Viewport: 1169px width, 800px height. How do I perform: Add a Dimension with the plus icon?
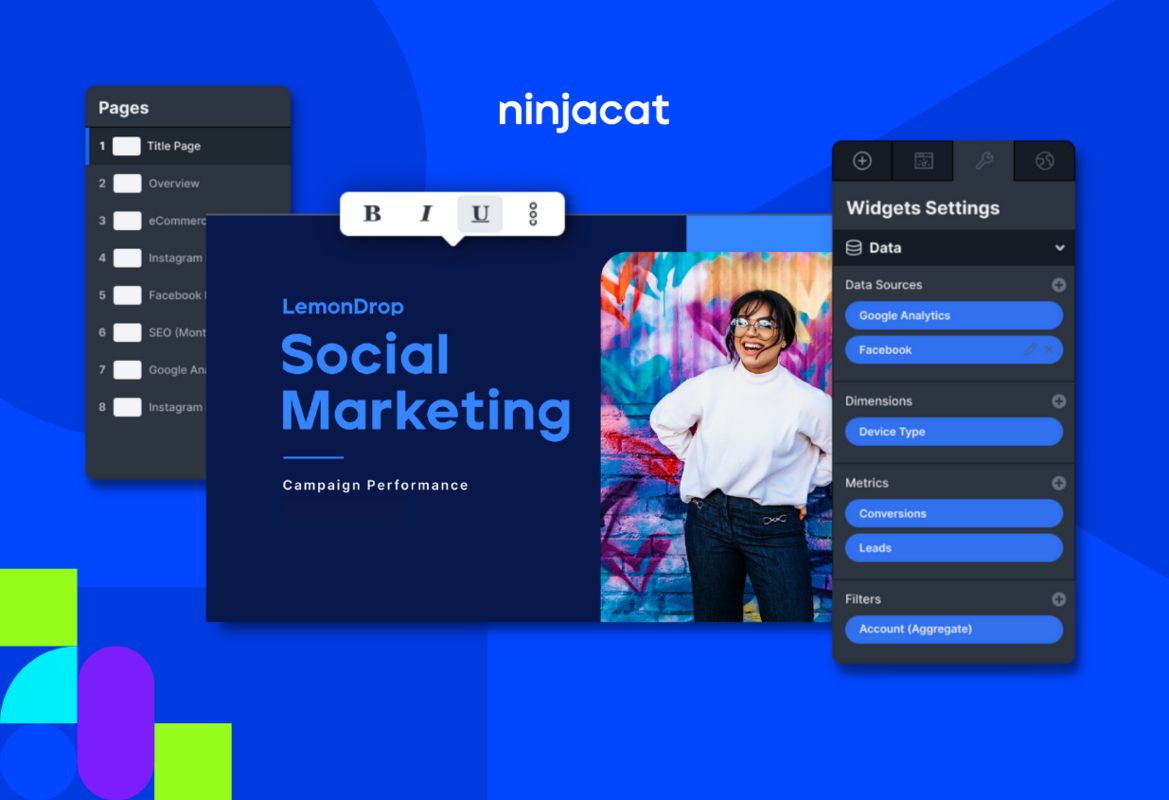pos(1059,400)
